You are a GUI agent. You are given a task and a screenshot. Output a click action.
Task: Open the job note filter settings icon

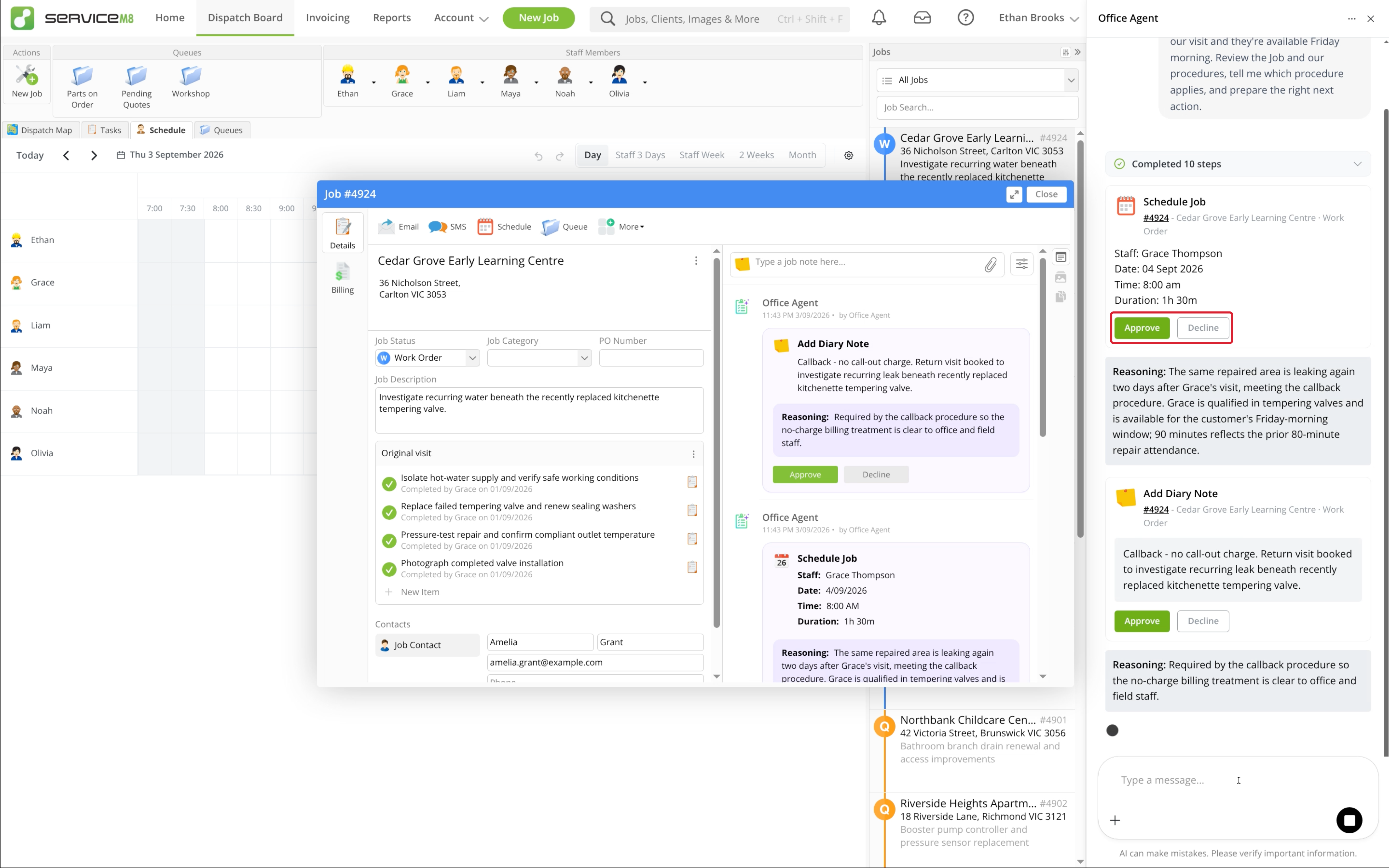click(x=1022, y=264)
